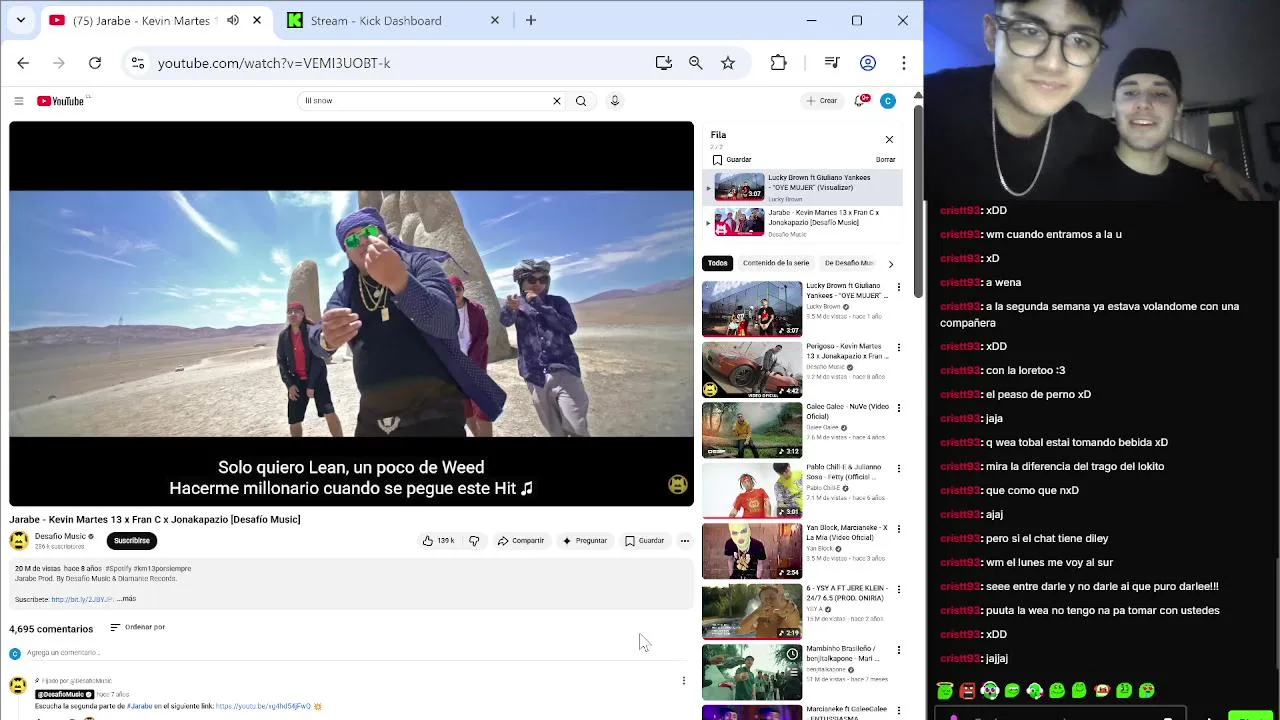Image resolution: width=1280 pixels, height=720 pixels.
Task: Show more filter chips arrow
Action: coord(891,263)
